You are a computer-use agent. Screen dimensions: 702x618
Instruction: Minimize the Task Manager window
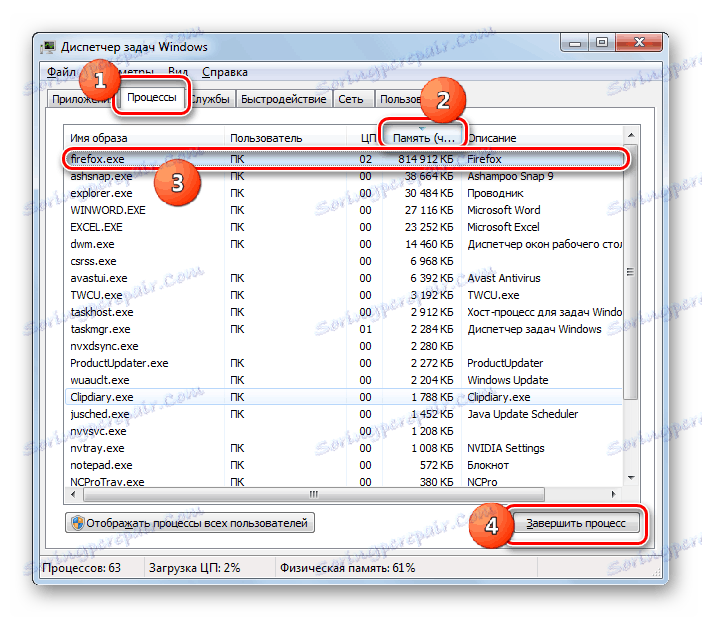pos(575,43)
